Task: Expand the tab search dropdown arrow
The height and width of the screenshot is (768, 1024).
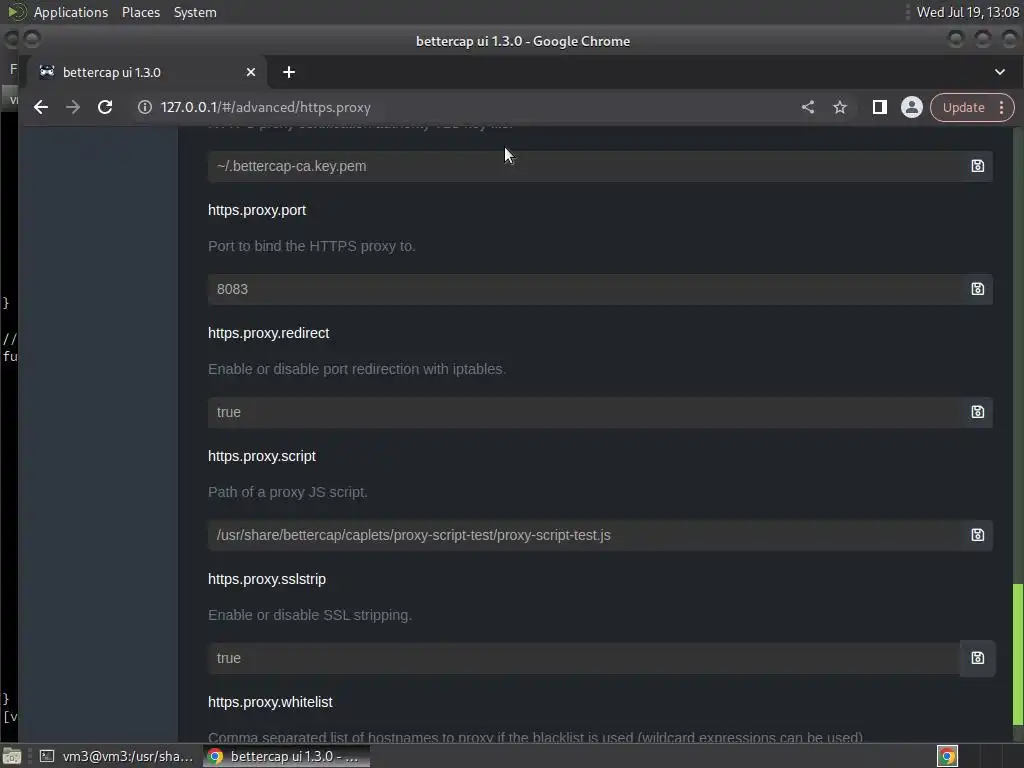Action: coord(999,72)
